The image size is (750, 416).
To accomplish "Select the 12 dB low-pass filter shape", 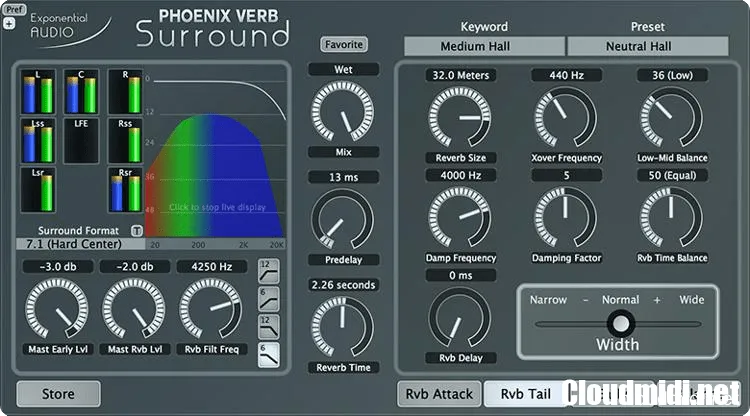I will pos(269,323).
